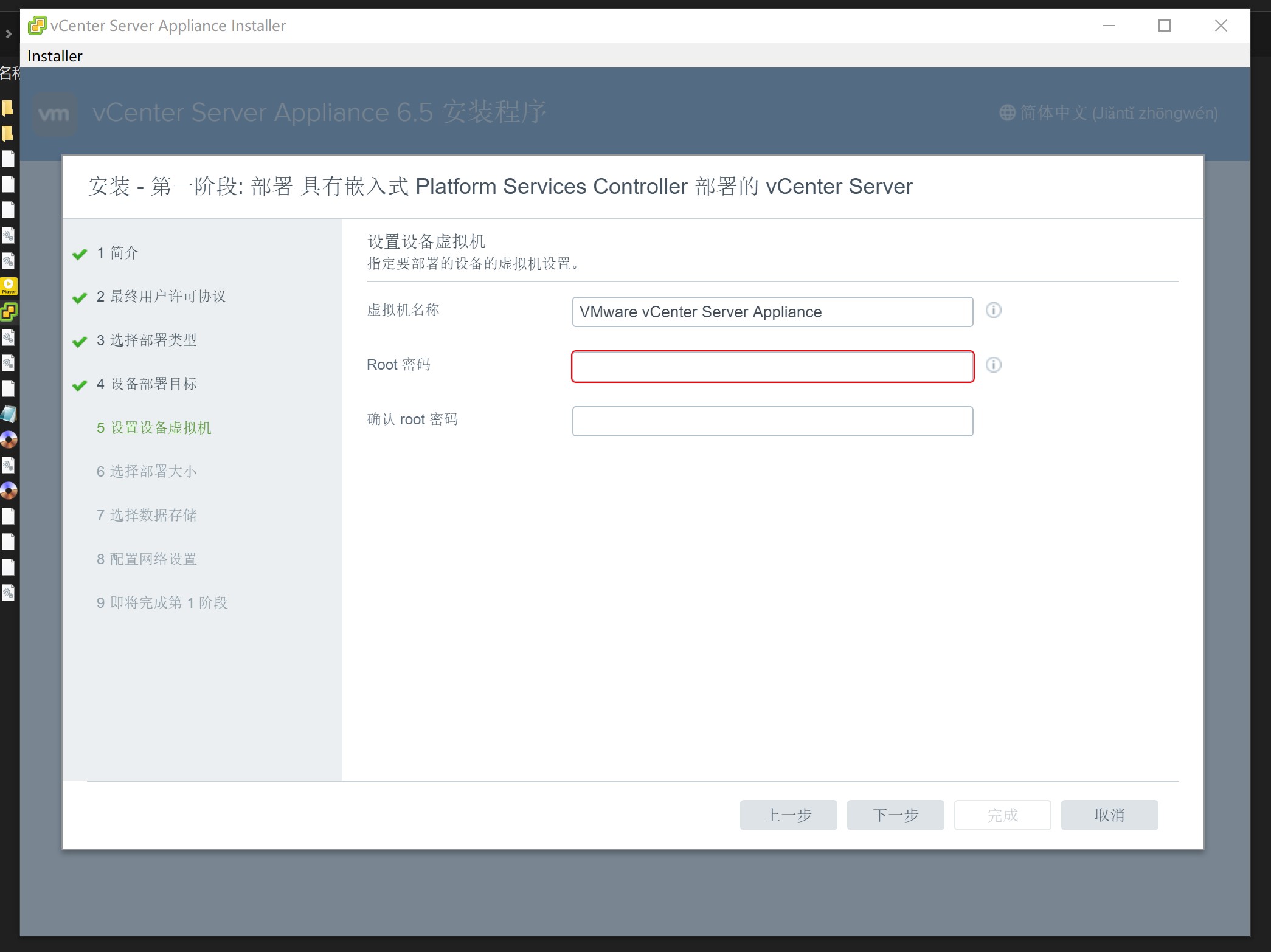Focus the 确认 root 密码 input field

click(772, 421)
